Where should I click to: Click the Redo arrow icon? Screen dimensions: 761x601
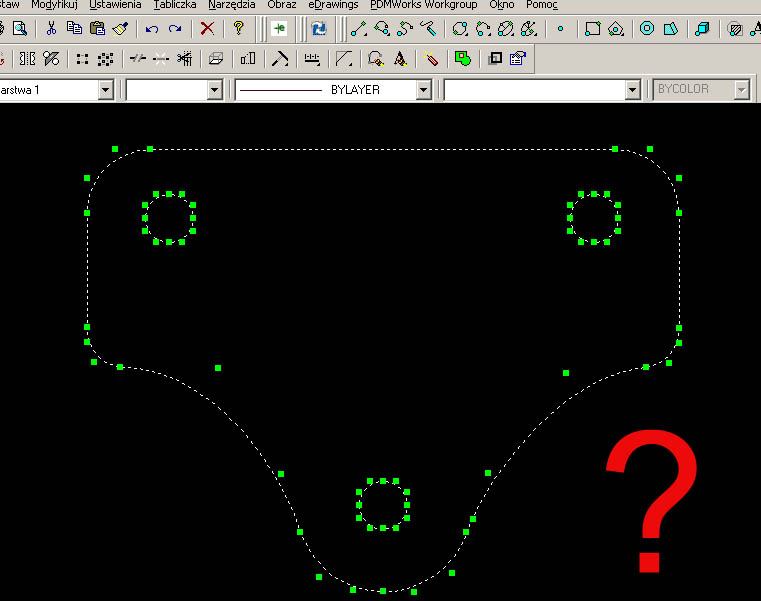175,29
